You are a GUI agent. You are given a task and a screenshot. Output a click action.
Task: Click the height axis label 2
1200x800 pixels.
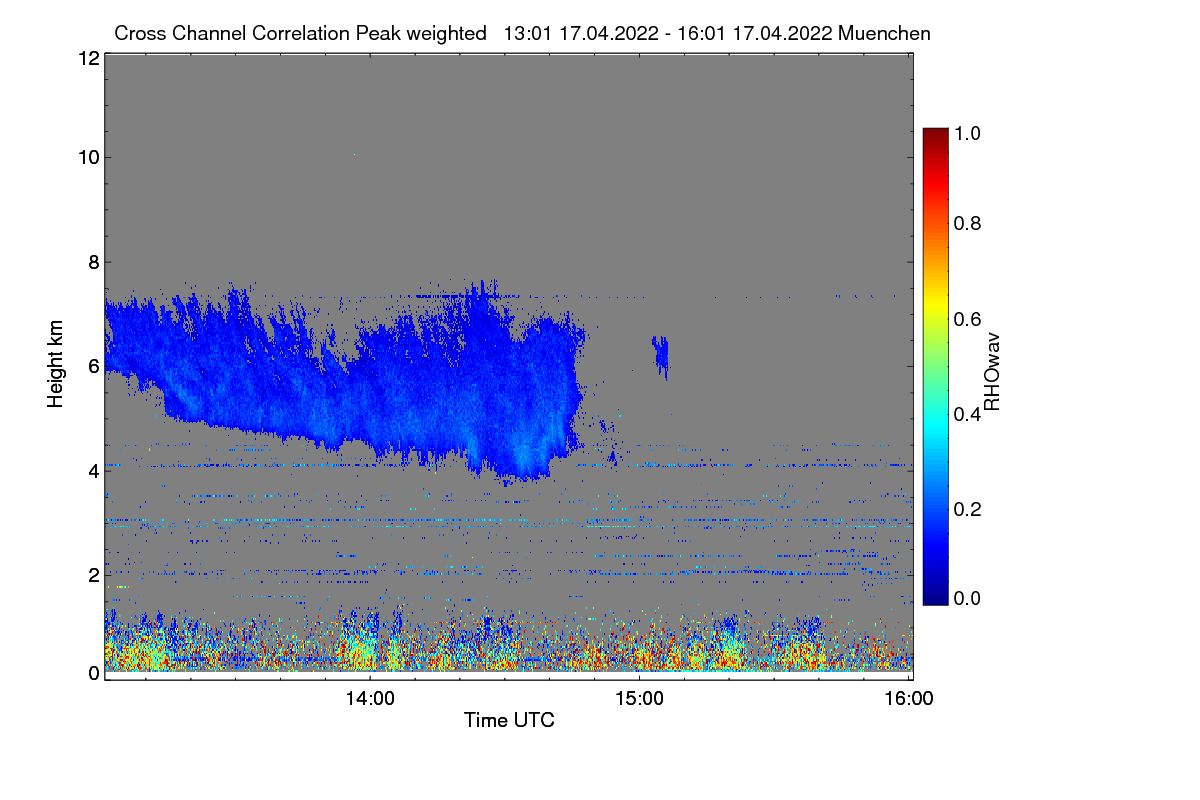point(93,575)
